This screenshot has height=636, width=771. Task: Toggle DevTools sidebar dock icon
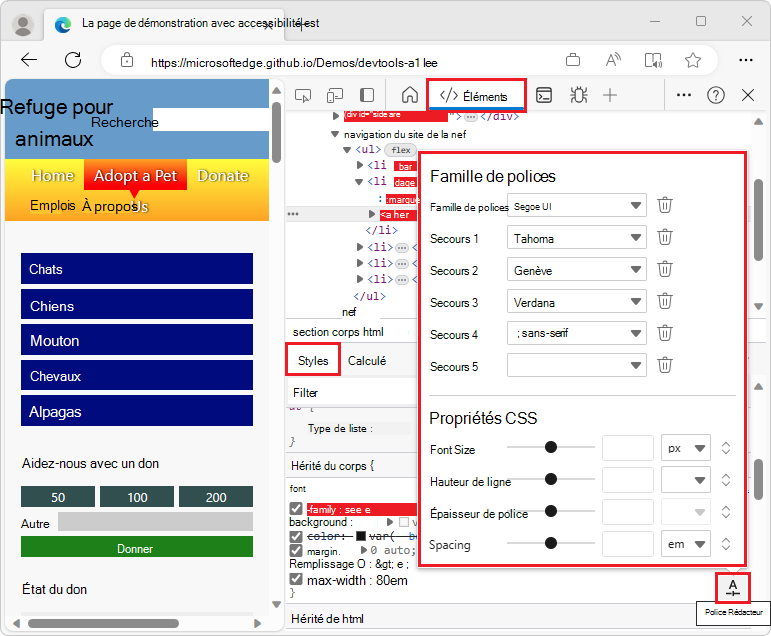tap(367, 95)
